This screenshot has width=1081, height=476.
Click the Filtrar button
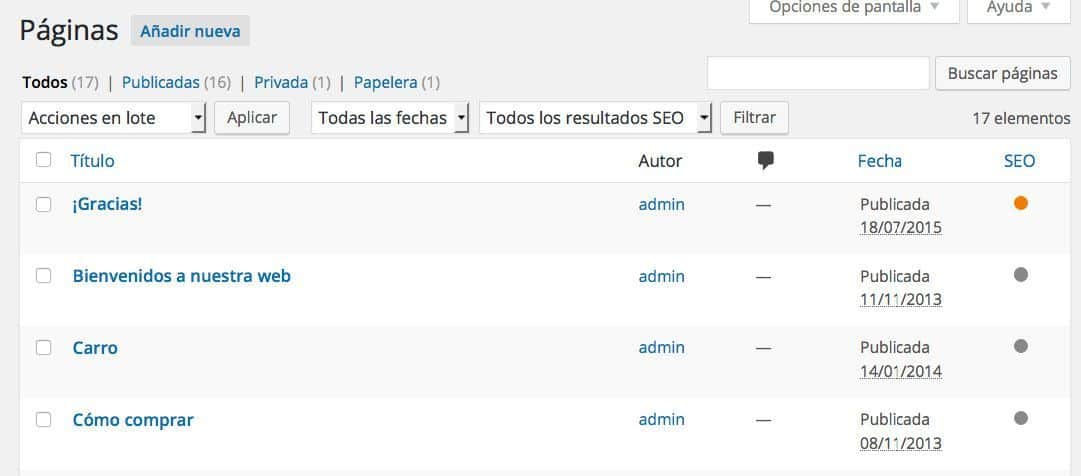pos(754,118)
